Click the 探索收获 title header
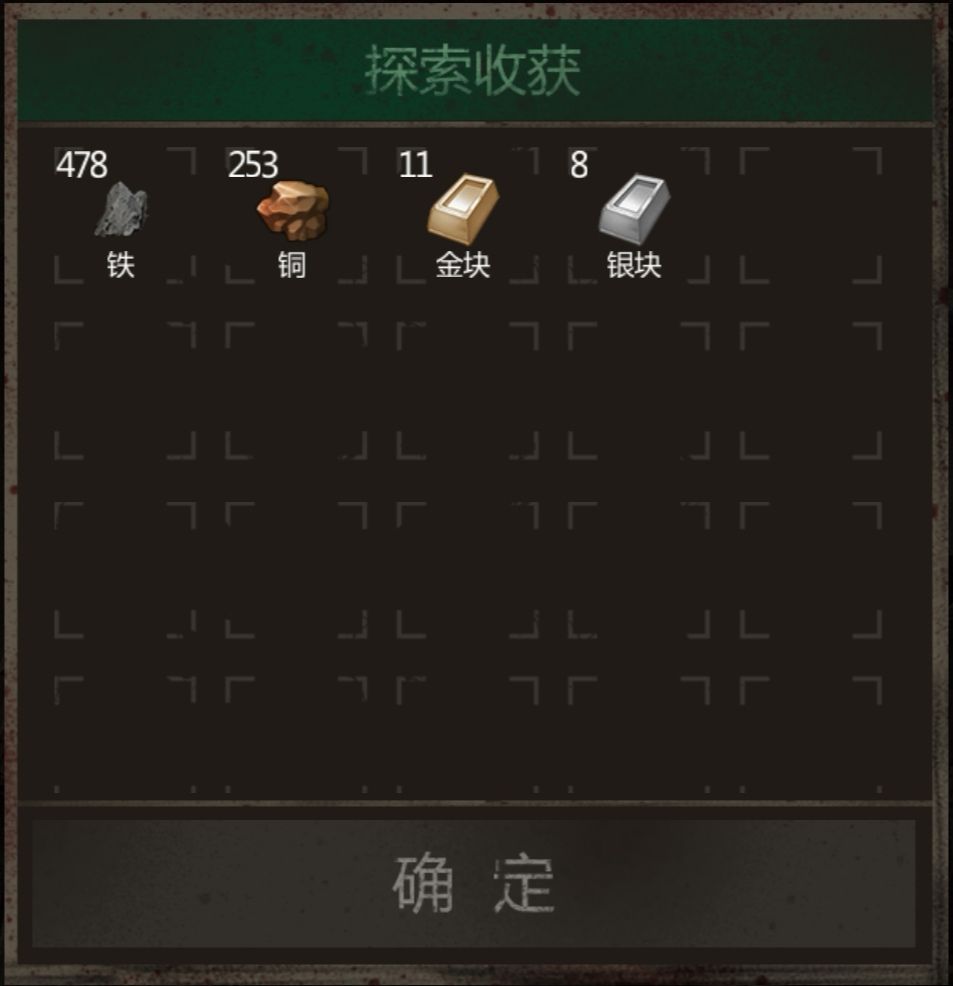This screenshot has height=986, width=953. click(473, 70)
